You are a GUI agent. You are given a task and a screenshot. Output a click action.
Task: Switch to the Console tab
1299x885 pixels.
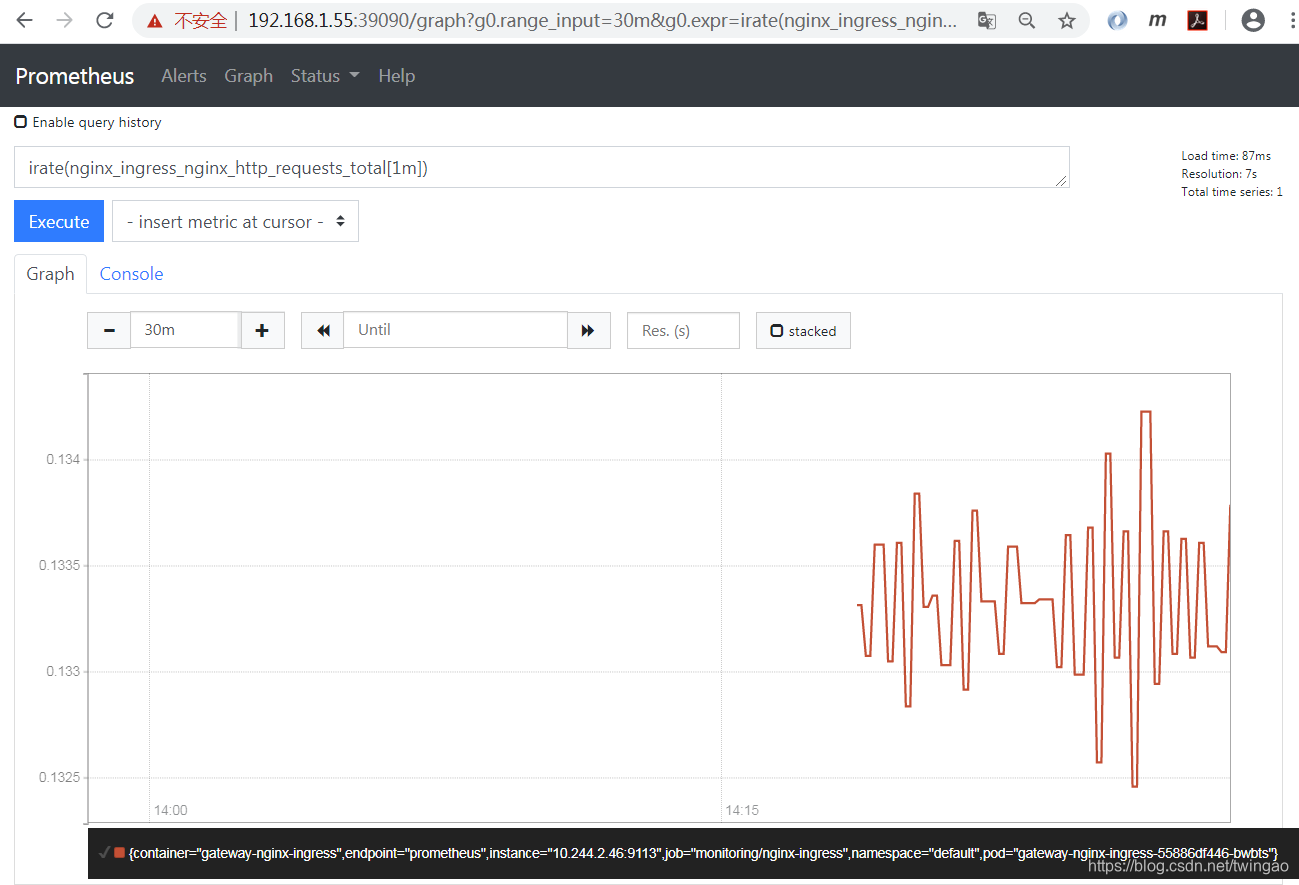click(x=131, y=274)
